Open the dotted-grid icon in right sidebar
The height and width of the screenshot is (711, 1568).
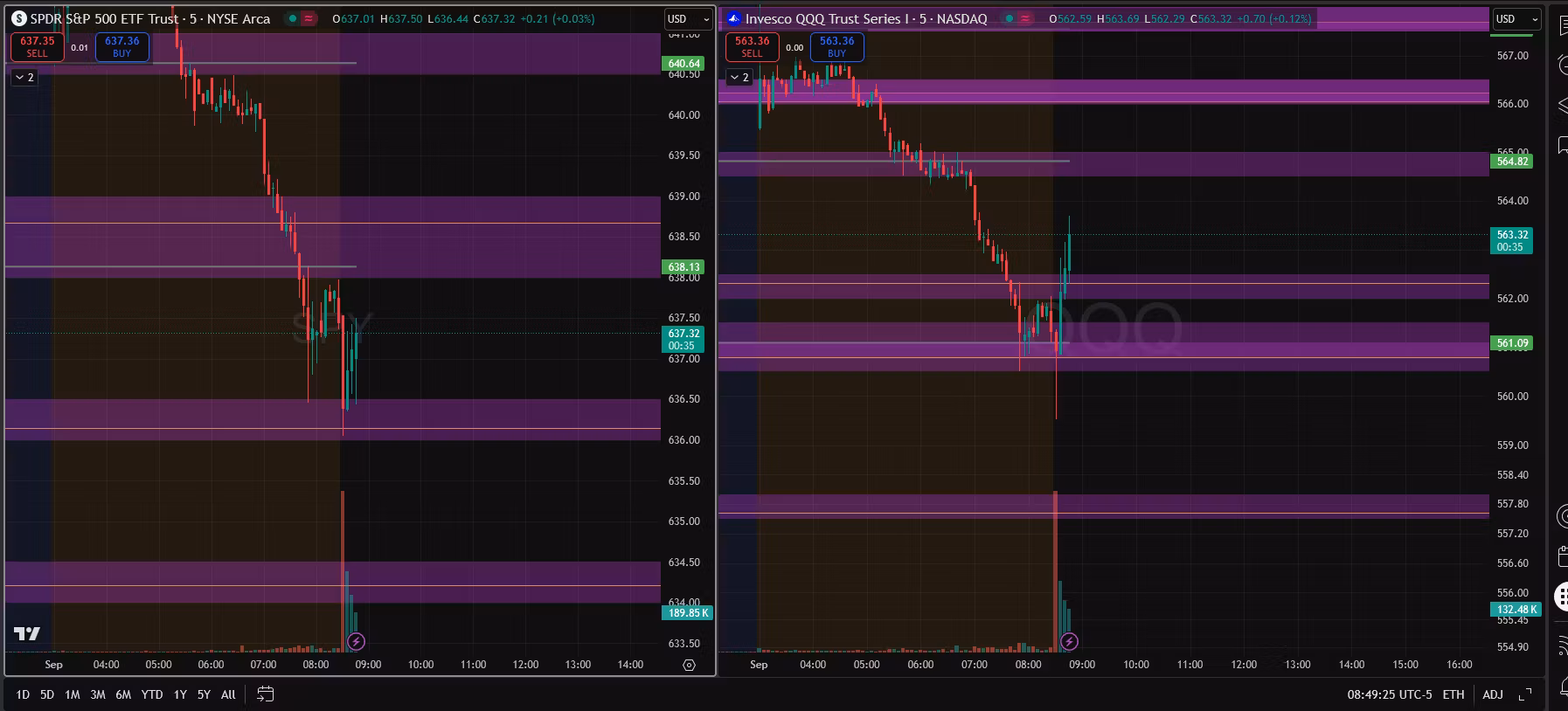coord(1562,597)
